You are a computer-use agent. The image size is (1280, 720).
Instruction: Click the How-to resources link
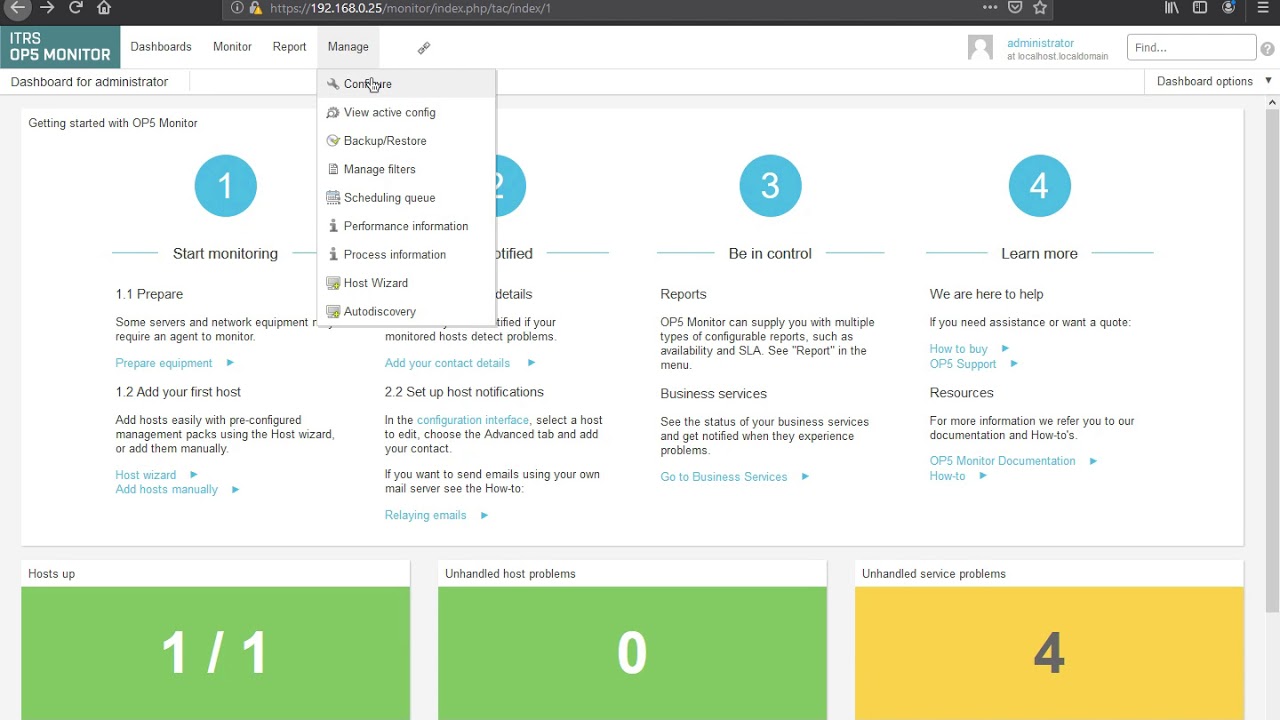[948, 476]
